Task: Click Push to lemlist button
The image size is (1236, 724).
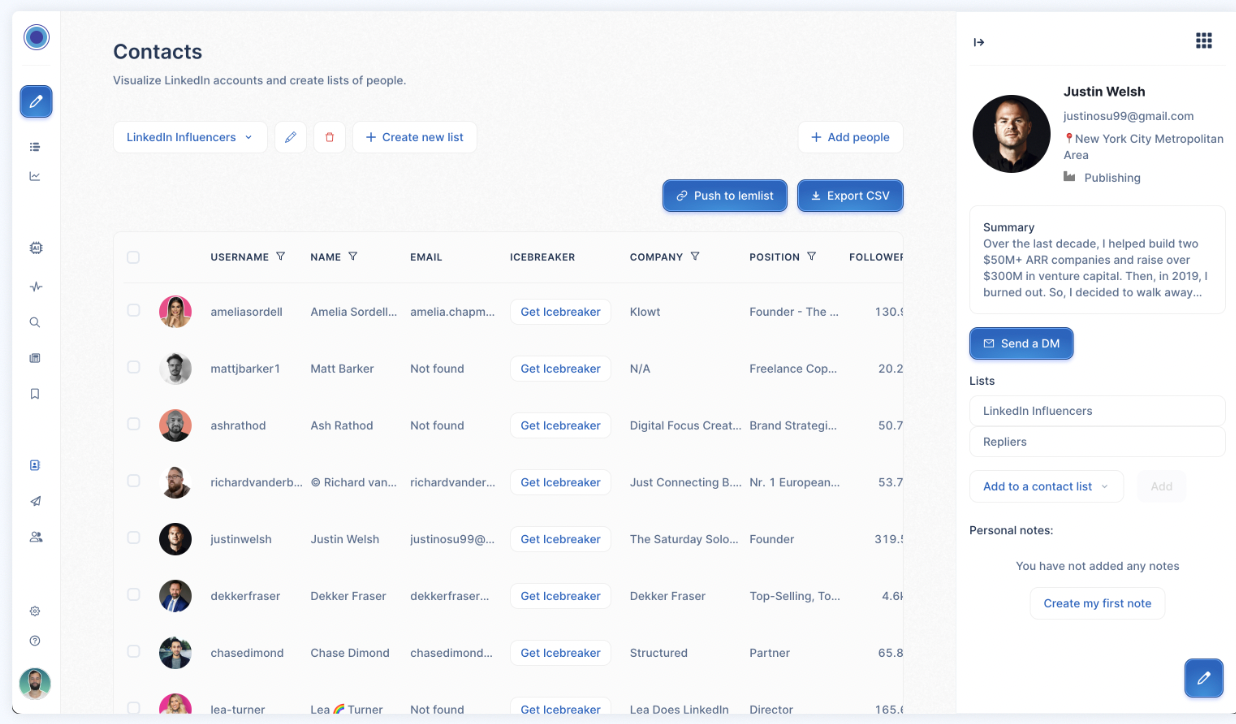Action: coord(725,196)
